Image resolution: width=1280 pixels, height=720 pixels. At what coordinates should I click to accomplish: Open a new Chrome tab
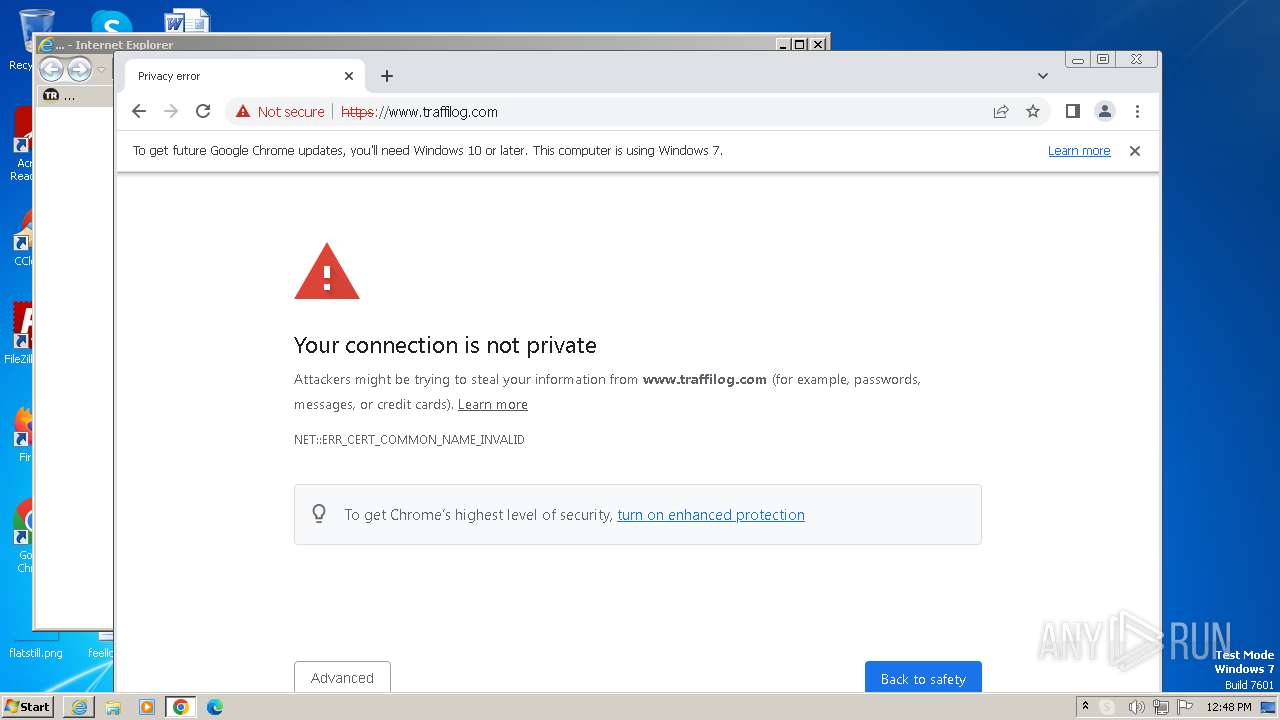pyautogui.click(x=387, y=76)
